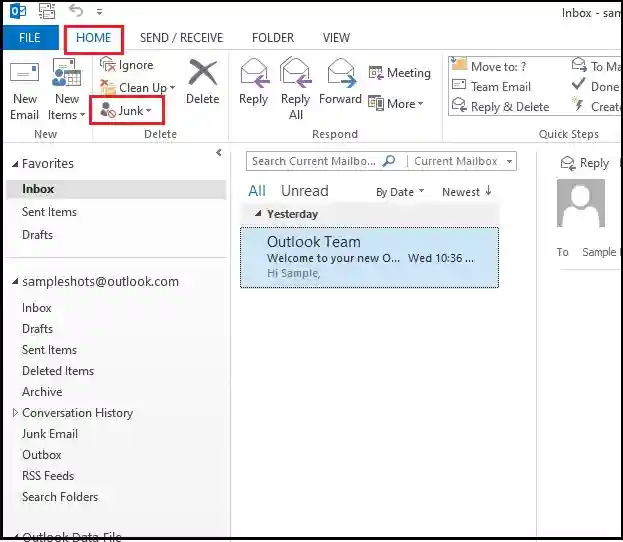Click the Create New quick step
Viewport: 623px width, 542px height.
(596, 106)
